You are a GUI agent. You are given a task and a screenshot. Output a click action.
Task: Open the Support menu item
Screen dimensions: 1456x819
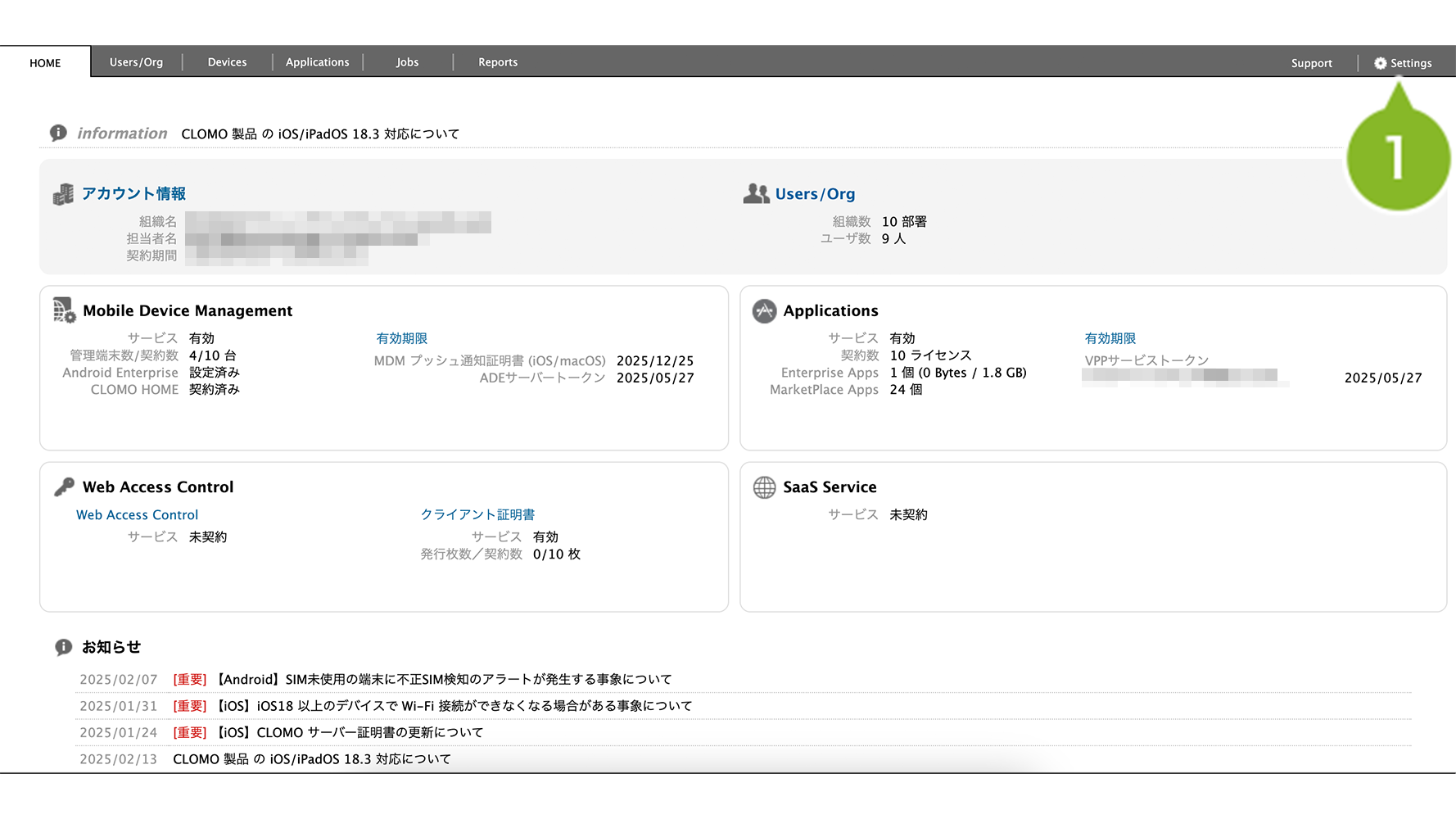[x=1311, y=63]
